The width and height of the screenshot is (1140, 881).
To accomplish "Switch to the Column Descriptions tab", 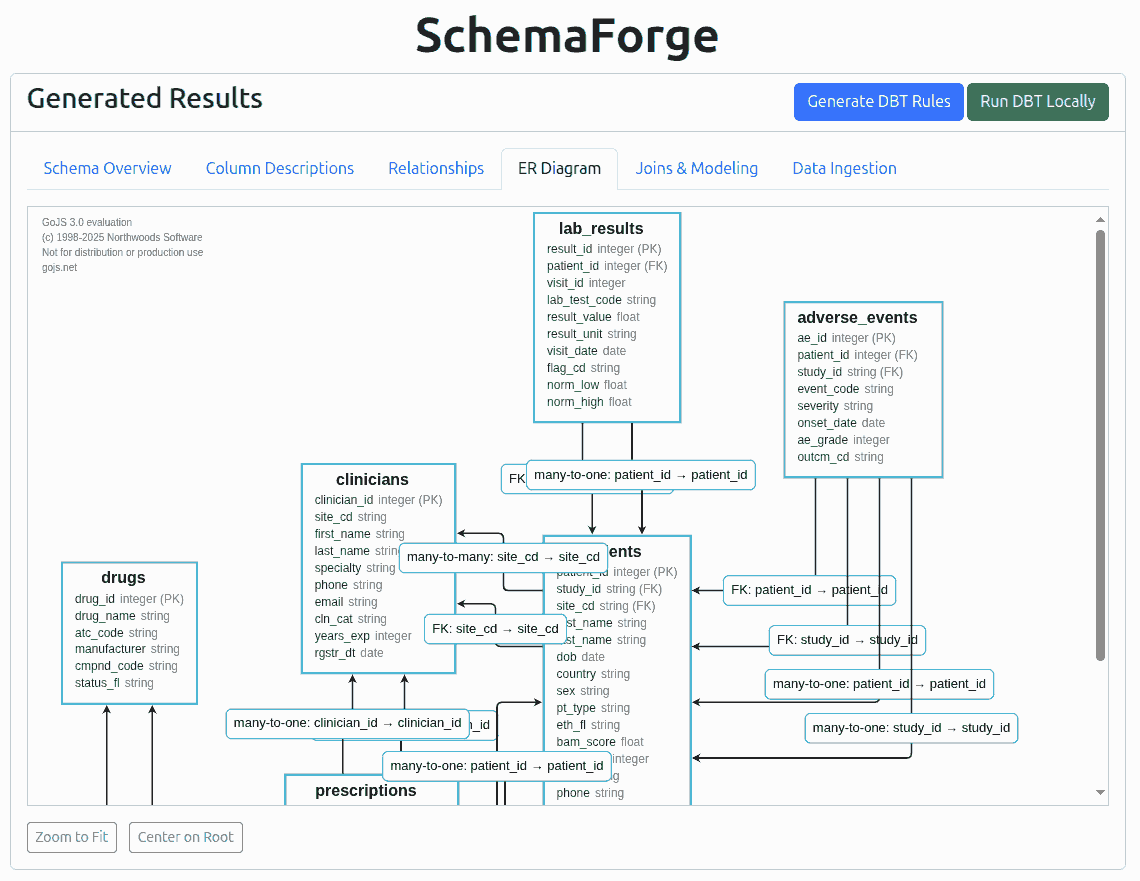I will pos(280,168).
